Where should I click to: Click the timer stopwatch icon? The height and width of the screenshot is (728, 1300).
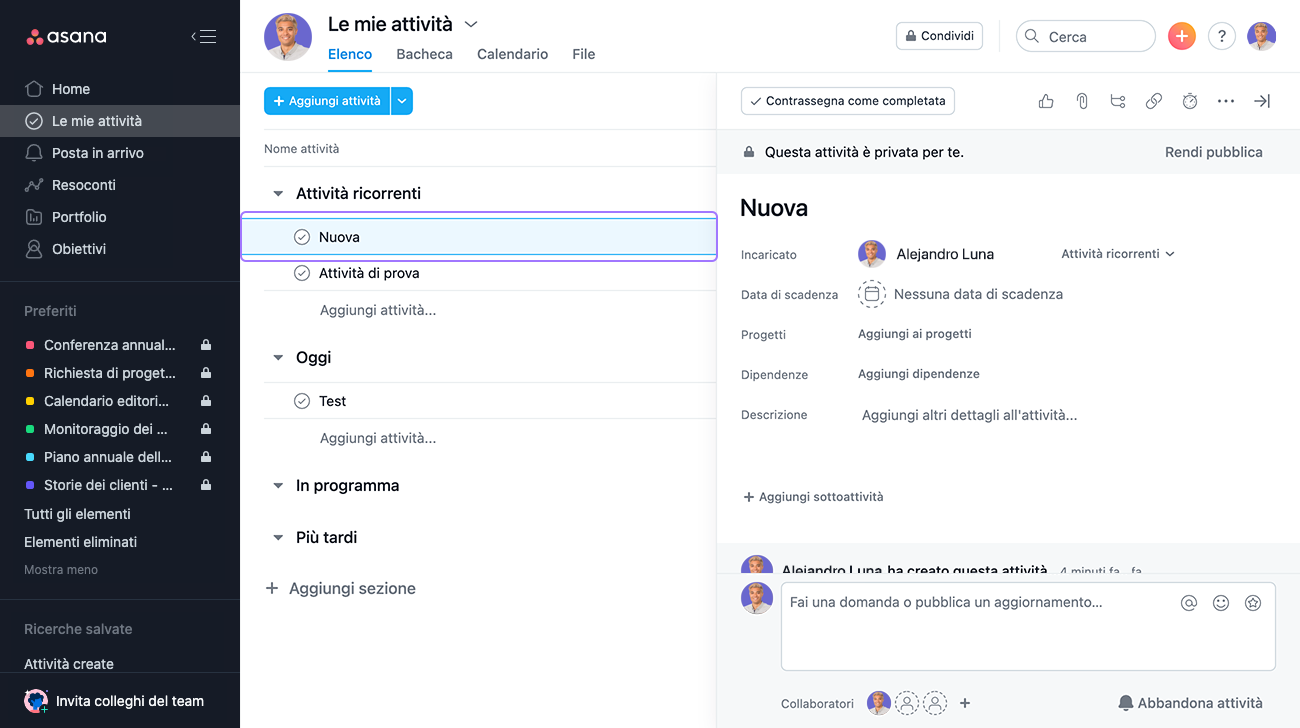[x=1190, y=101]
